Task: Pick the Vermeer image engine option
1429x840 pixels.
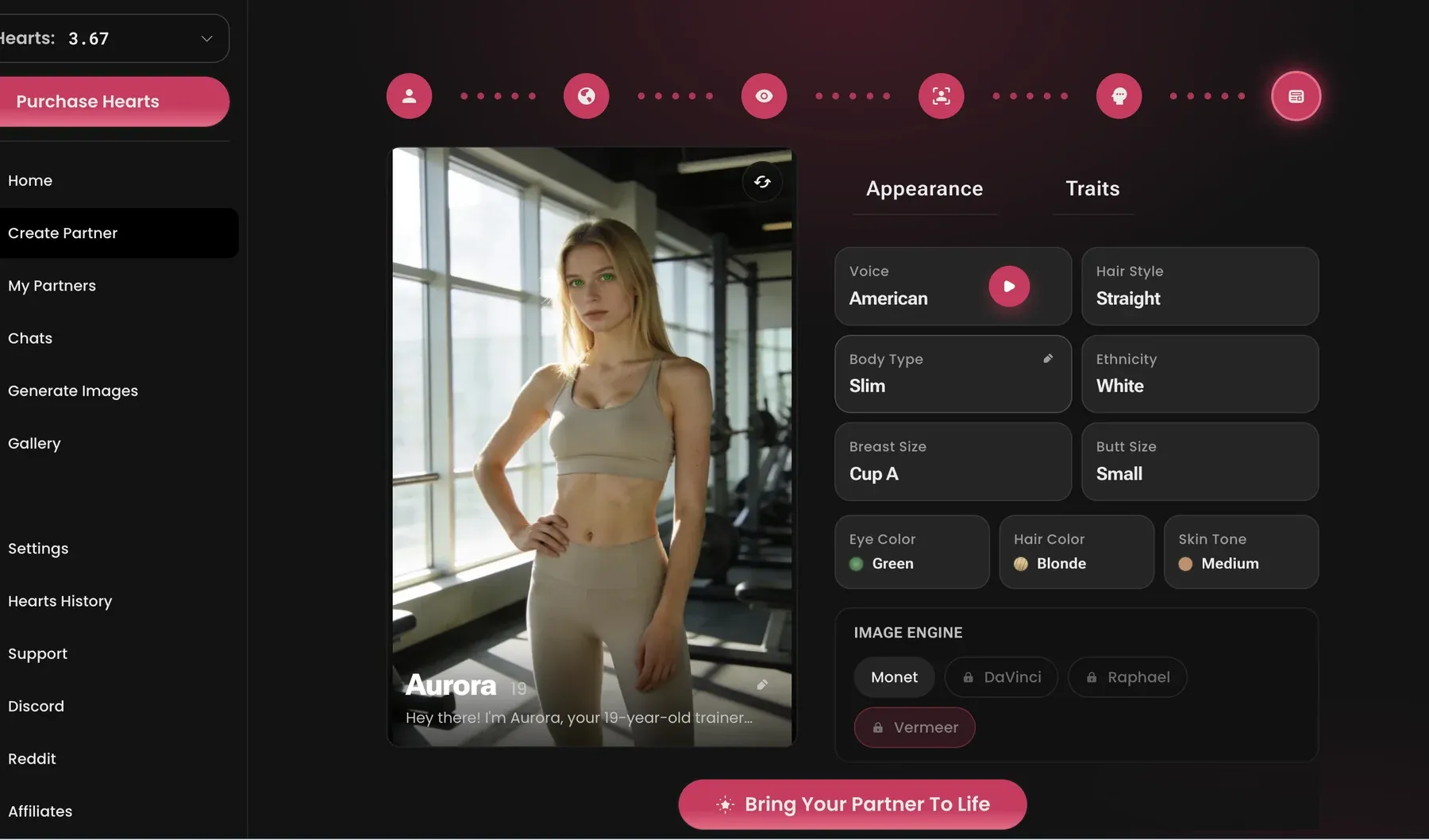Action: 915,727
